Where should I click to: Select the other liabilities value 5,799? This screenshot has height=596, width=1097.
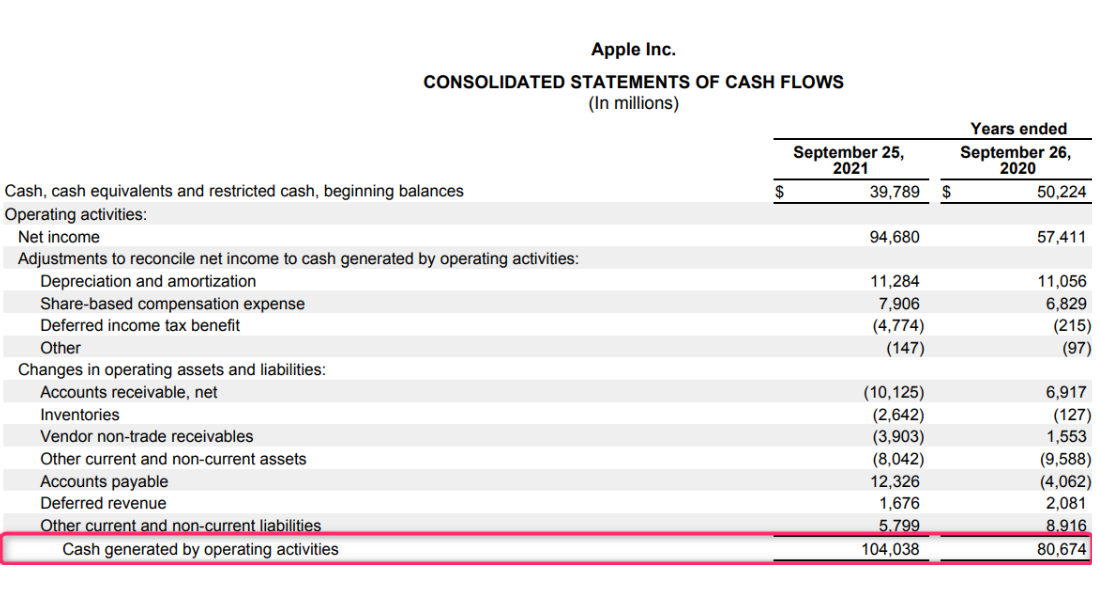point(899,525)
